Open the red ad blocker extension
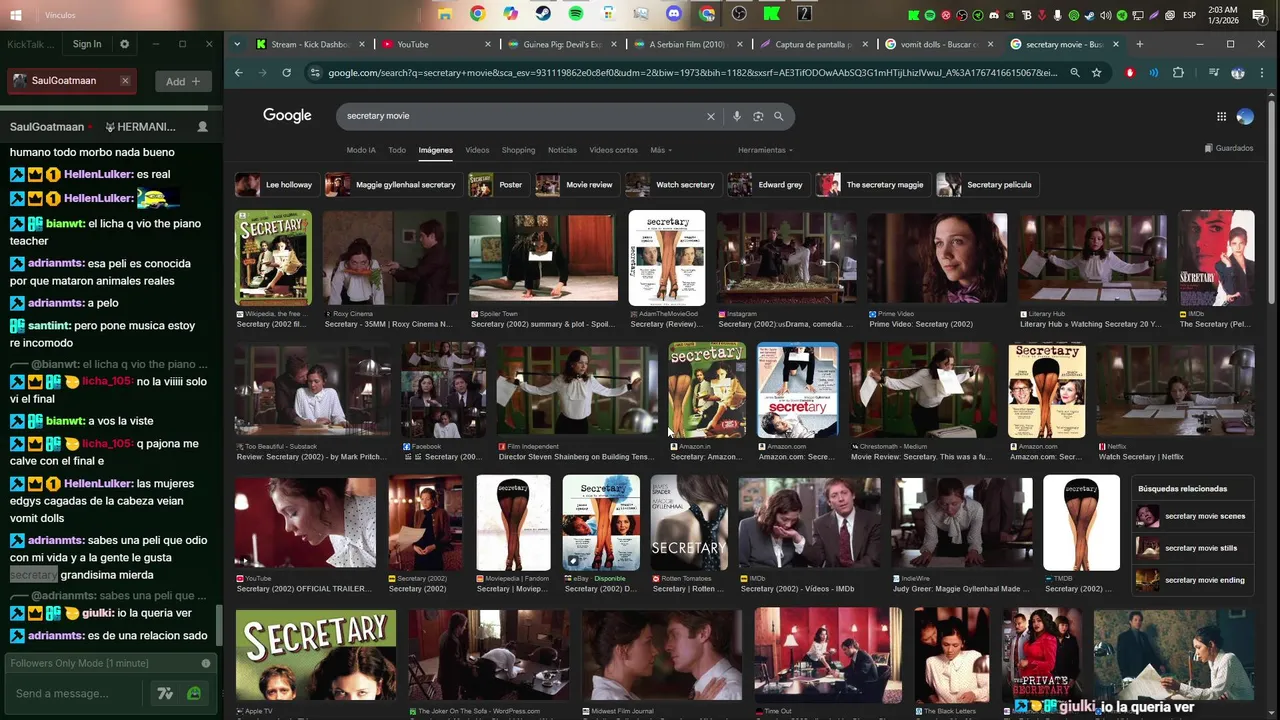Viewport: 1280px width, 720px height. coord(1130,73)
